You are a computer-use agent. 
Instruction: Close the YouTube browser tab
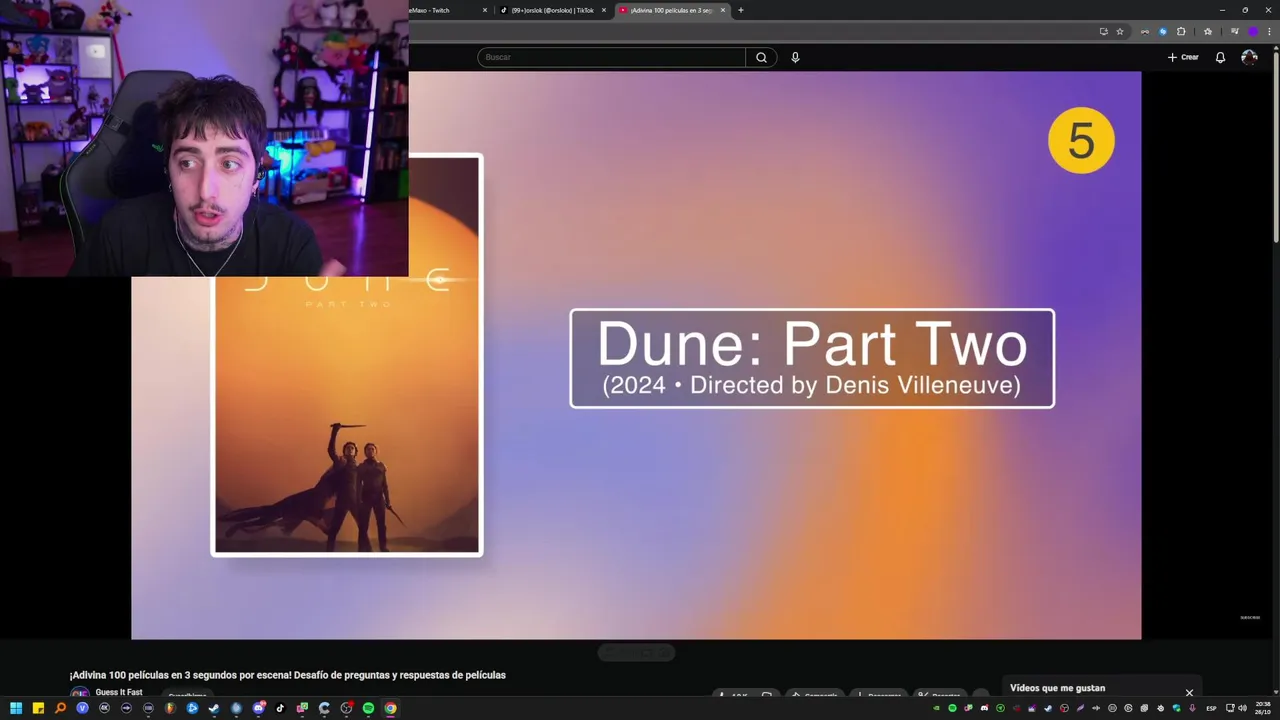tap(722, 10)
